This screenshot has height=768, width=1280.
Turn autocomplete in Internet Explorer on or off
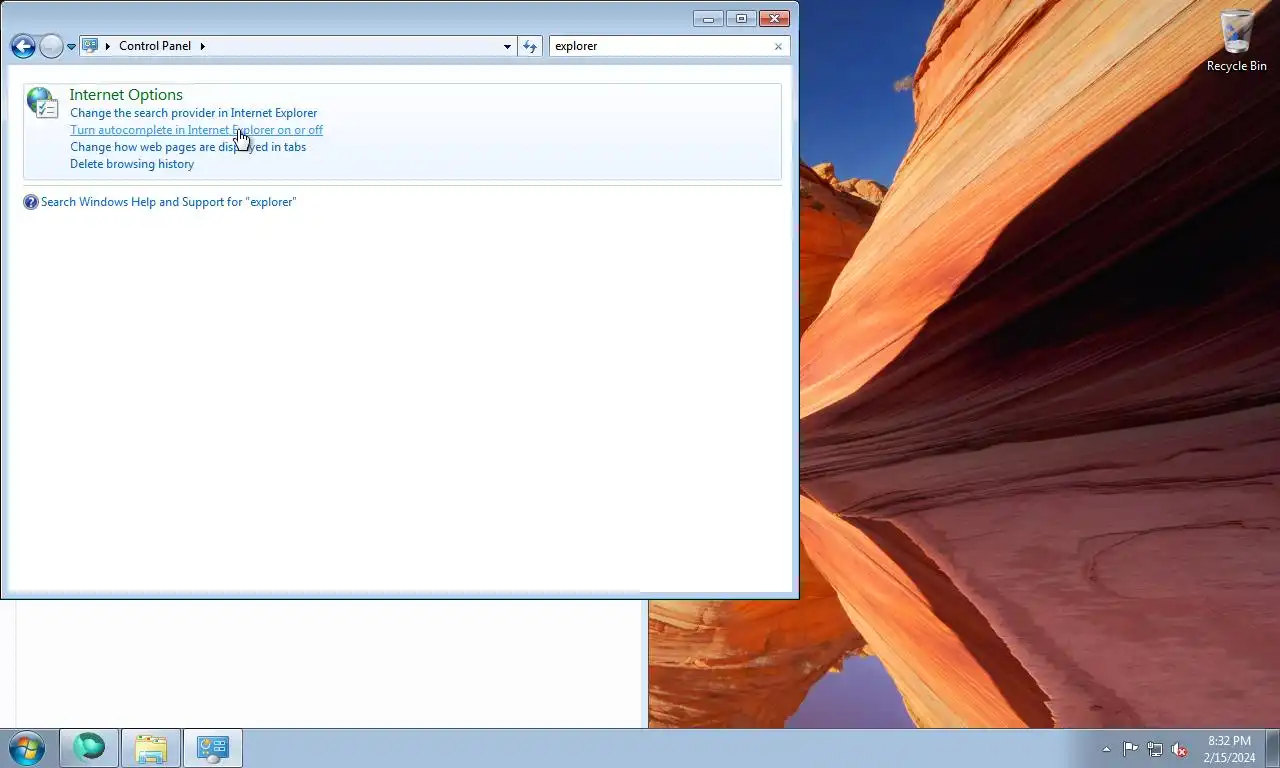coord(196,130)
